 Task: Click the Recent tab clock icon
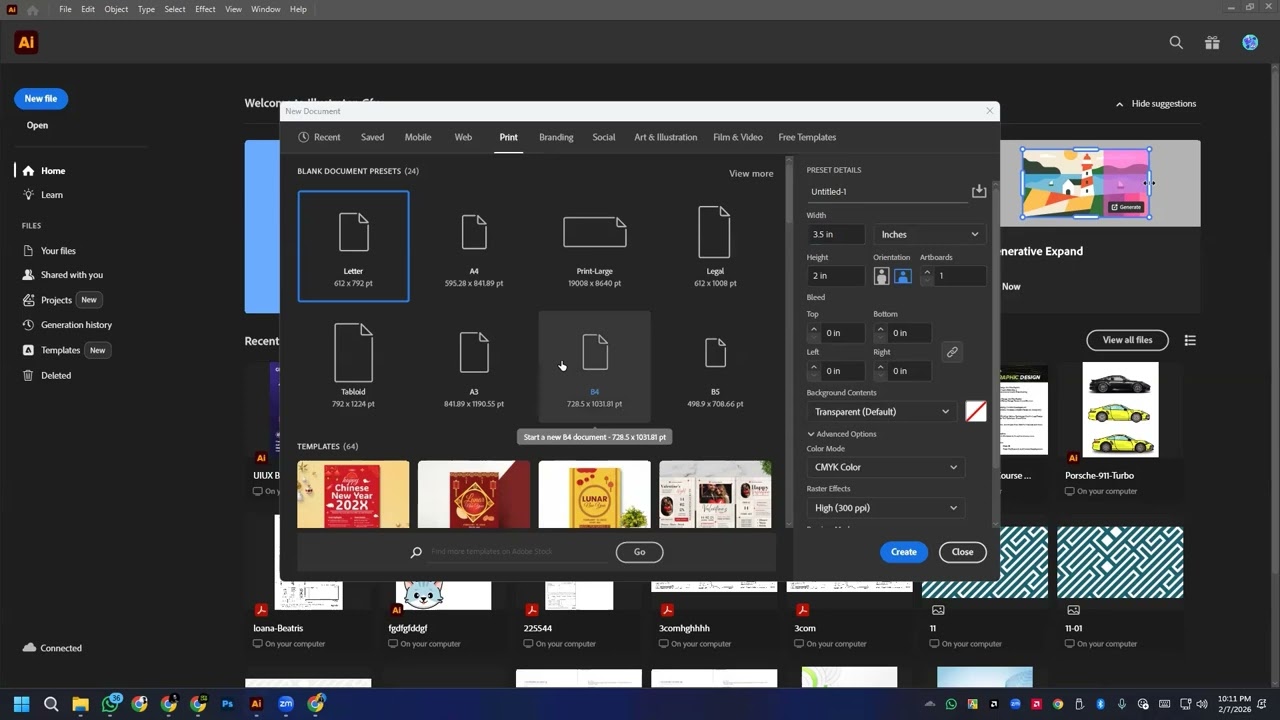coord(303,137)
